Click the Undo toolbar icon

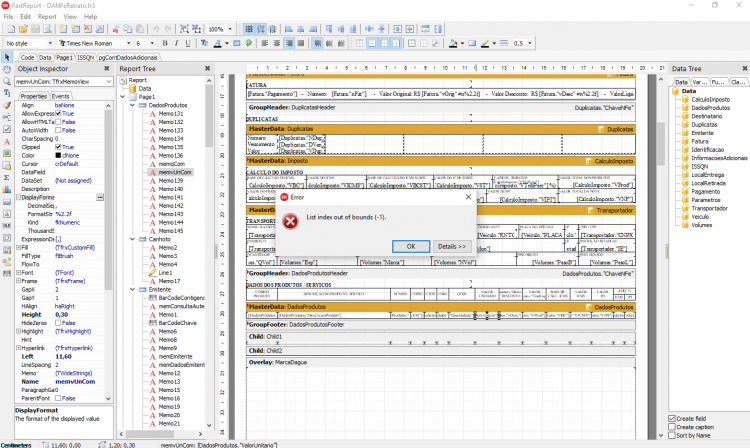coord(156,29)
